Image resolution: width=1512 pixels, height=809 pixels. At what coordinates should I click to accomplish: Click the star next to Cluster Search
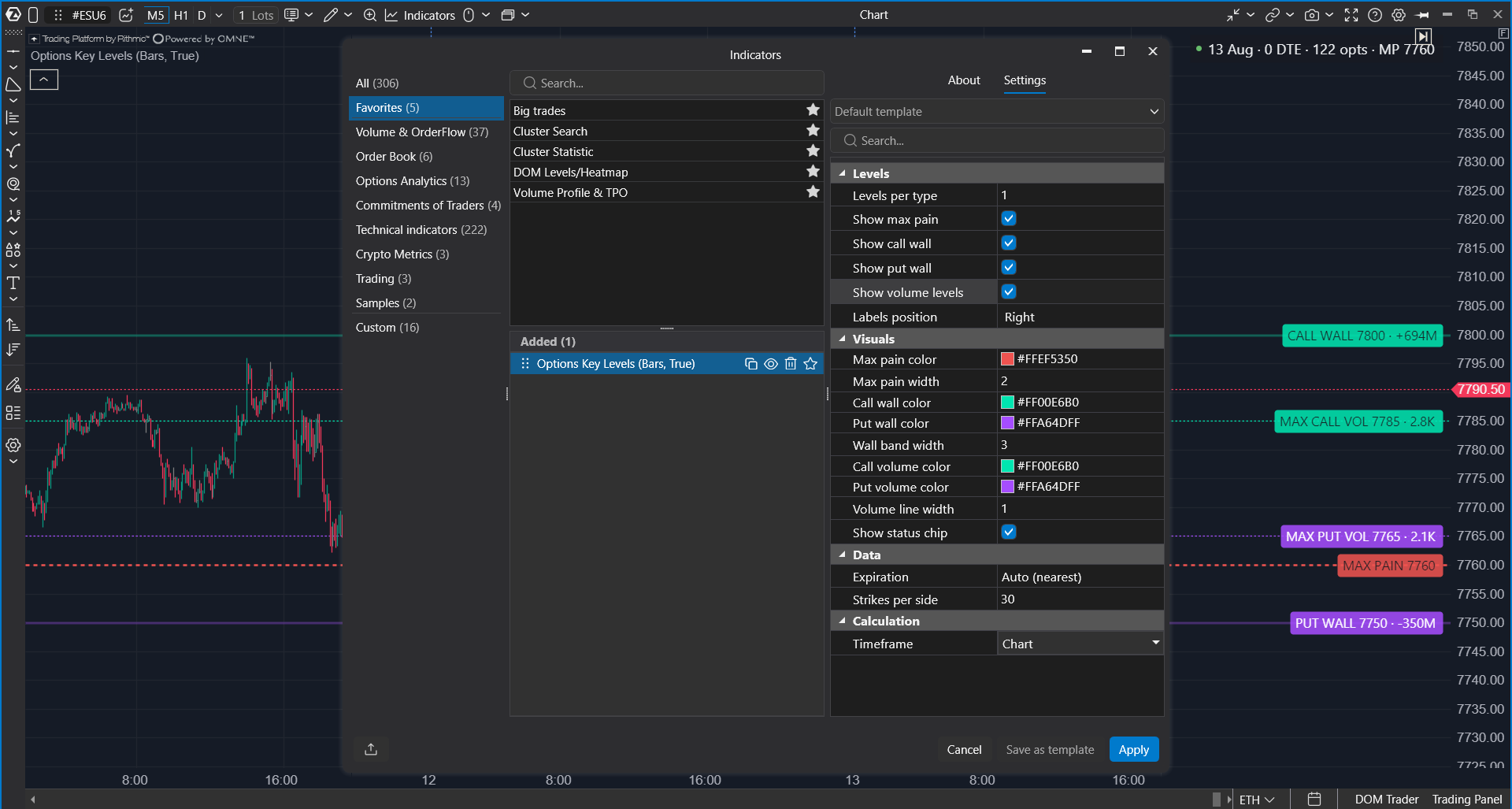(813, 131)
